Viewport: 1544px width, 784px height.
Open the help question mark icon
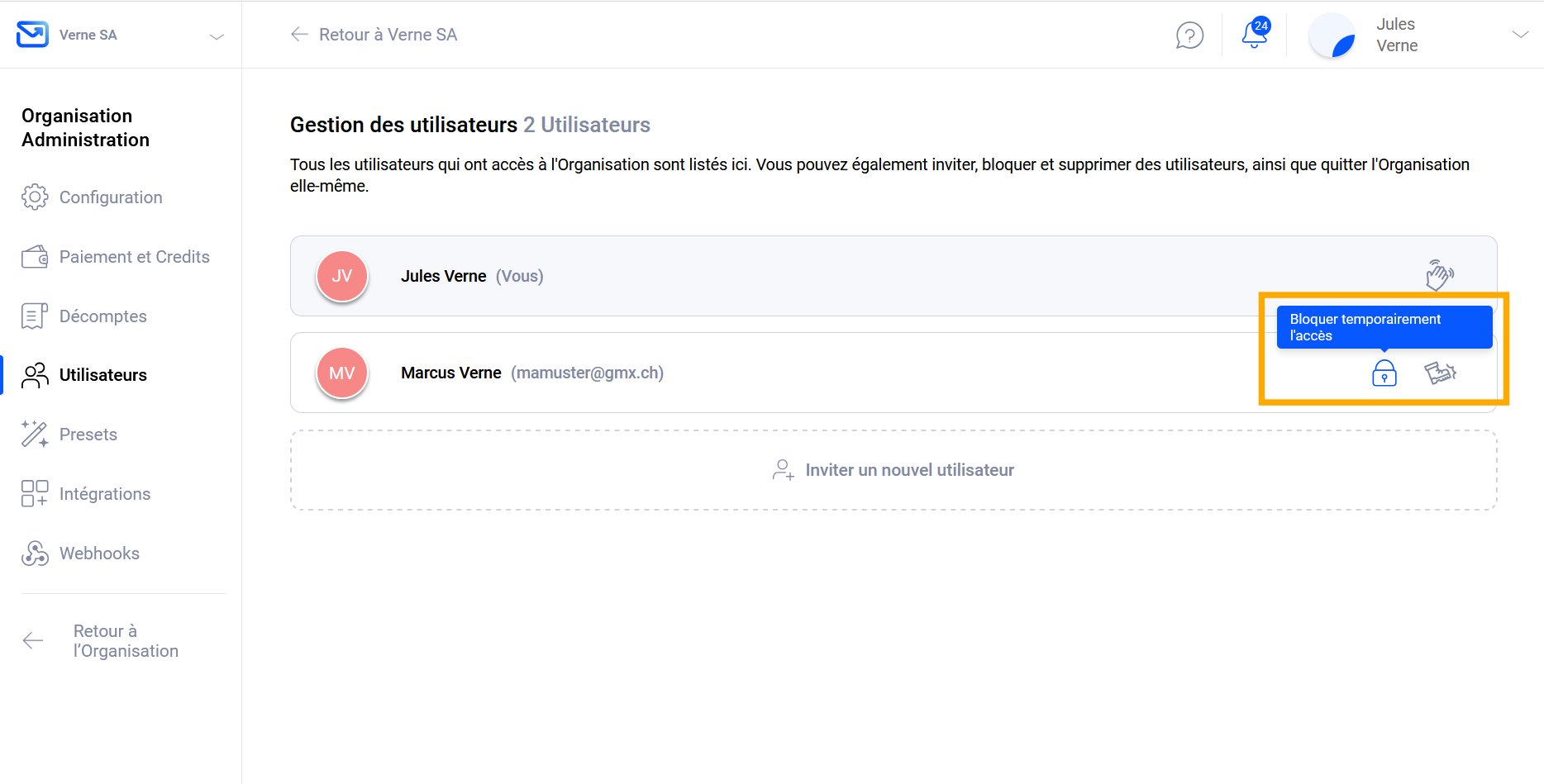coord(1189,36)
